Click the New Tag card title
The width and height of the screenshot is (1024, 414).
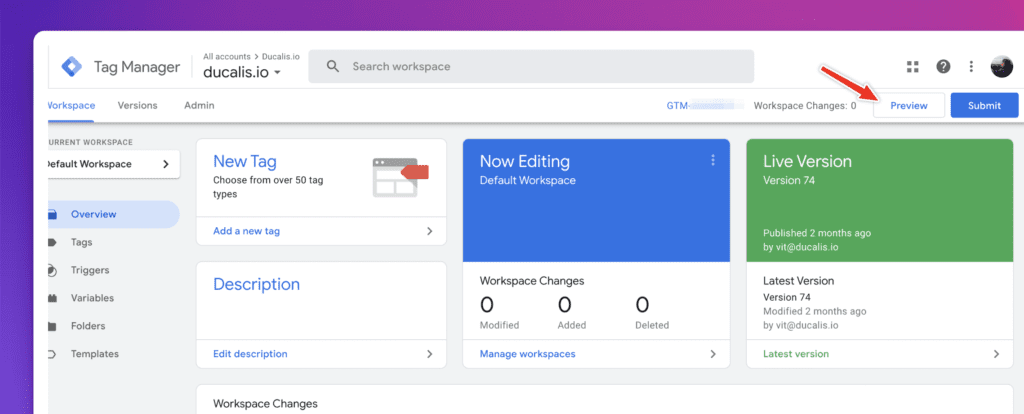[245, 161]
